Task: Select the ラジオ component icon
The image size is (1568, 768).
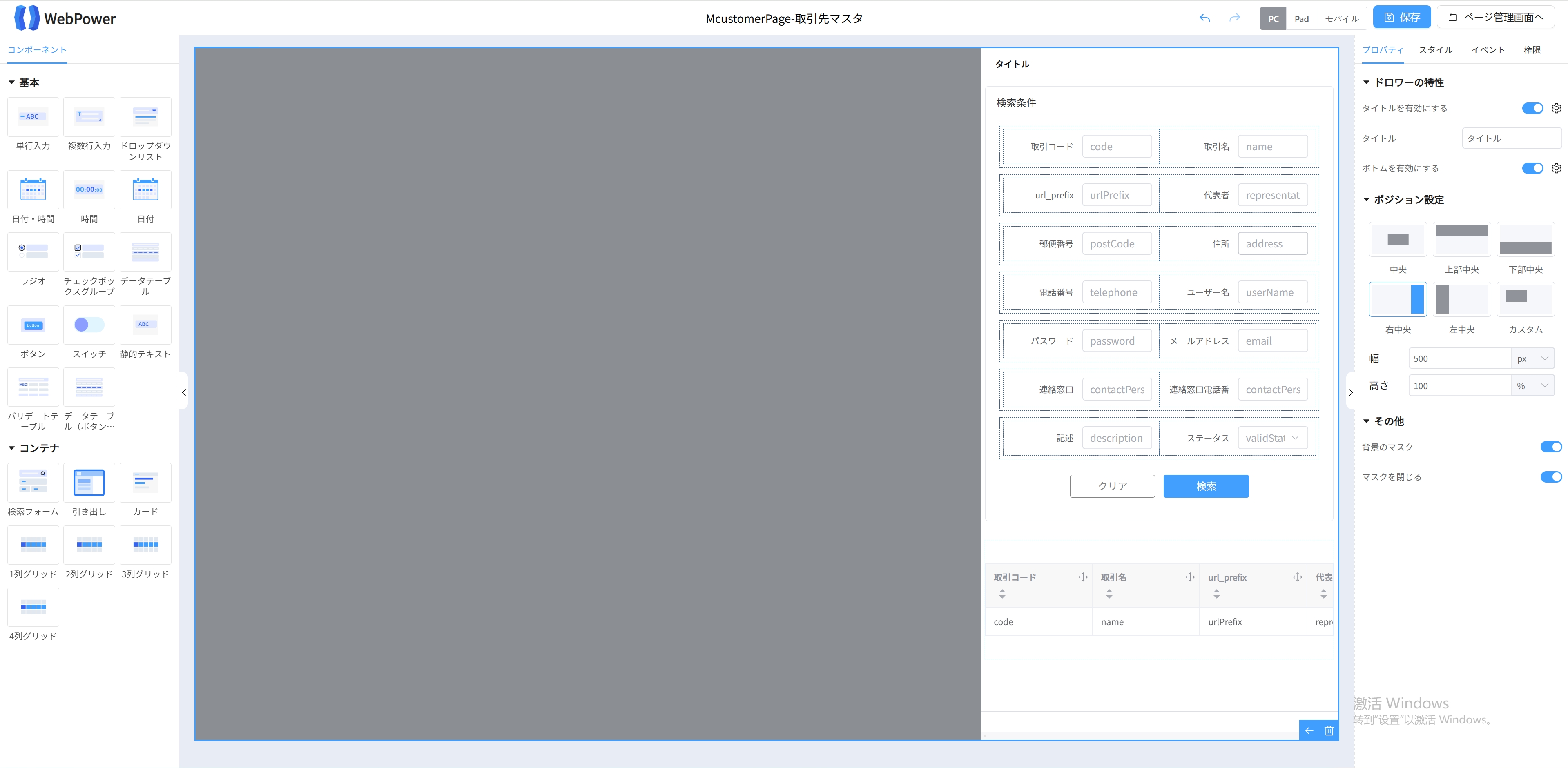Action: (33, 252)
